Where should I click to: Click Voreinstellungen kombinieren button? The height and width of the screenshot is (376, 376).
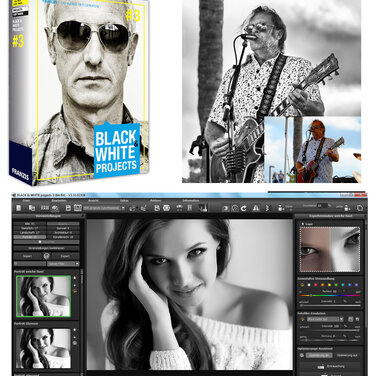47,248
